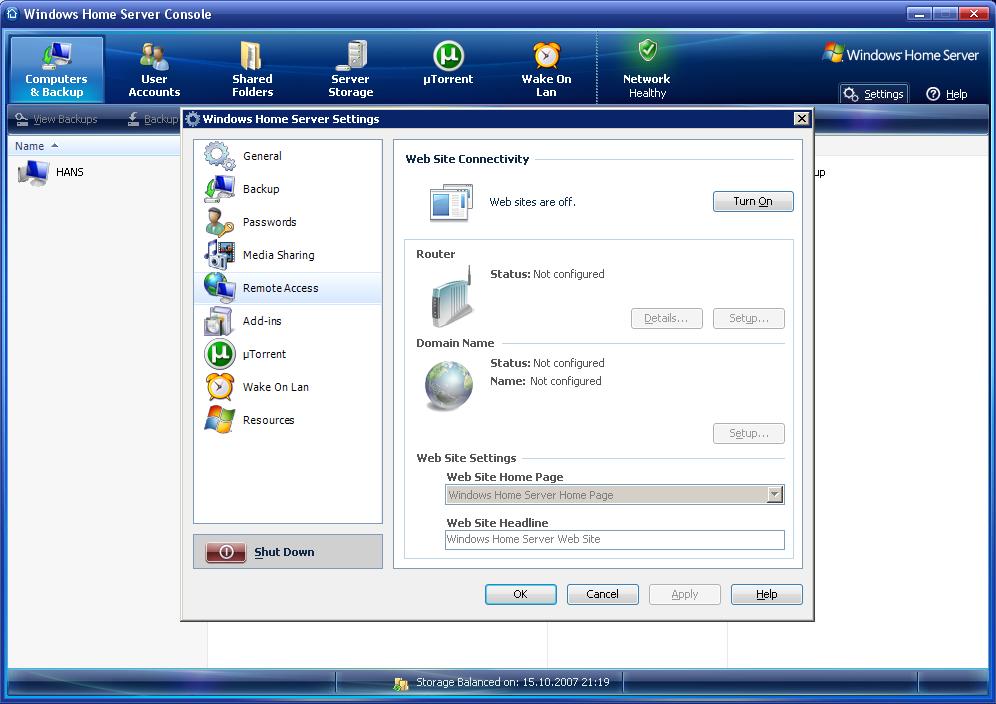Click the Apply button
Screen dimensions: 996x704
click(x=684, y=594)
